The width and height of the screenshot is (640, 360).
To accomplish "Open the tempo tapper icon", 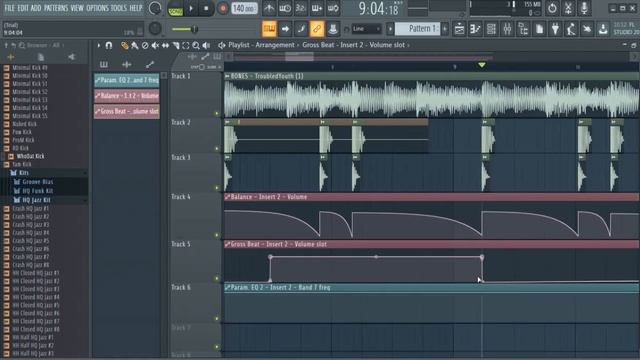I will point(571,29).
